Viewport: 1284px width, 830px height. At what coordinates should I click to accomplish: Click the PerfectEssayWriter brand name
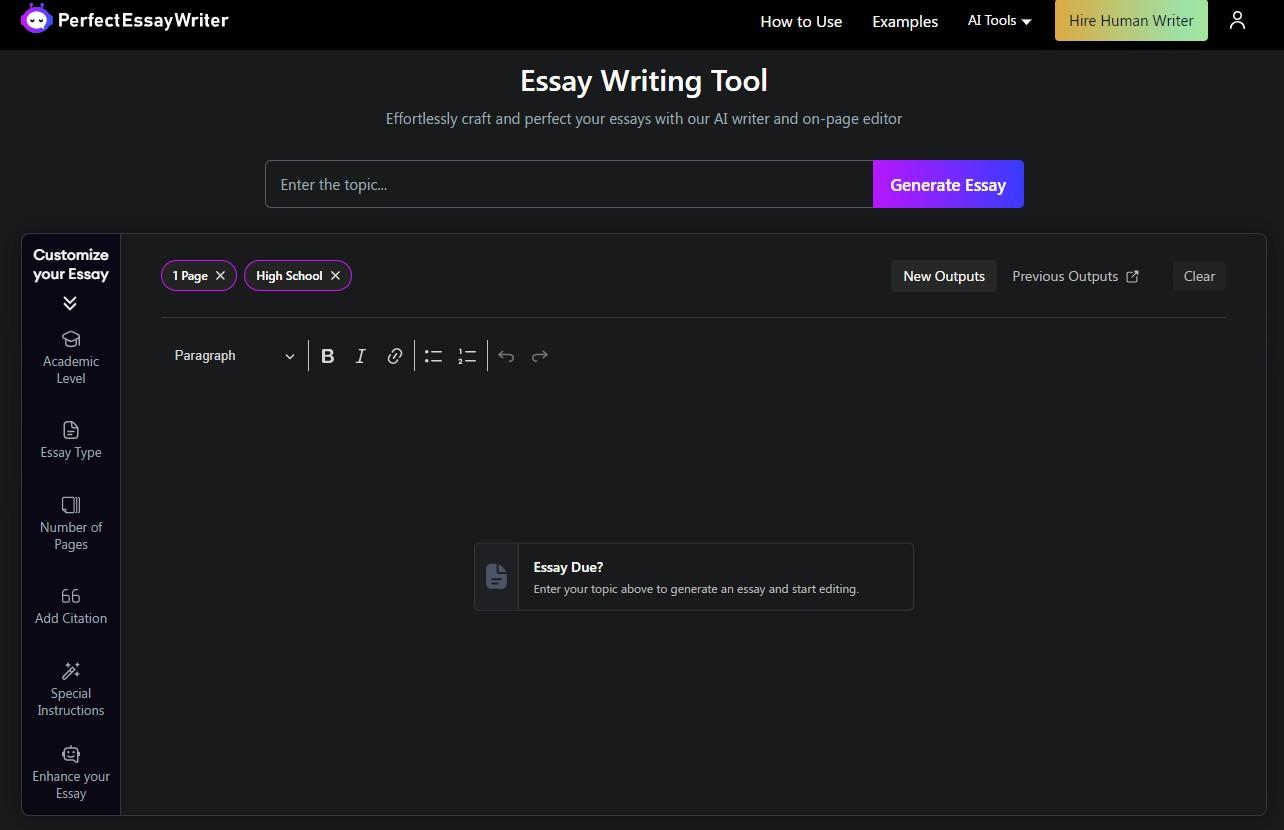click(x=143, y=20)
